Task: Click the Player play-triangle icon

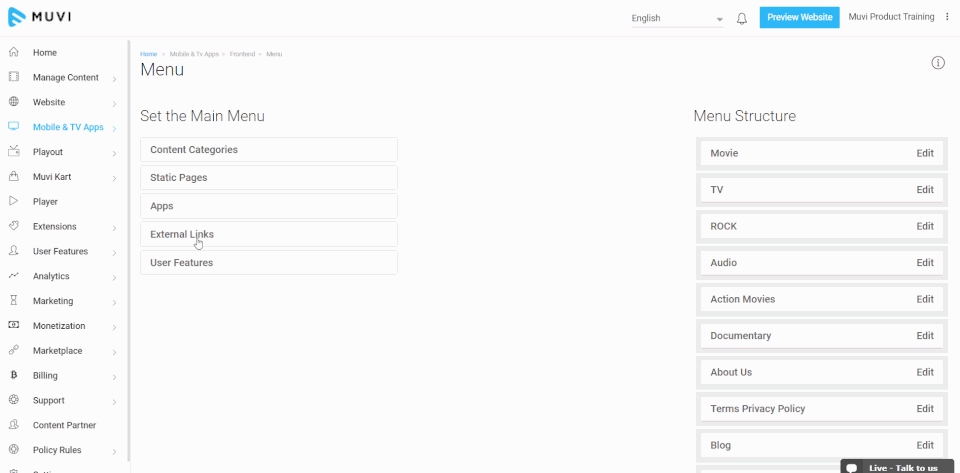Action: 13,201
